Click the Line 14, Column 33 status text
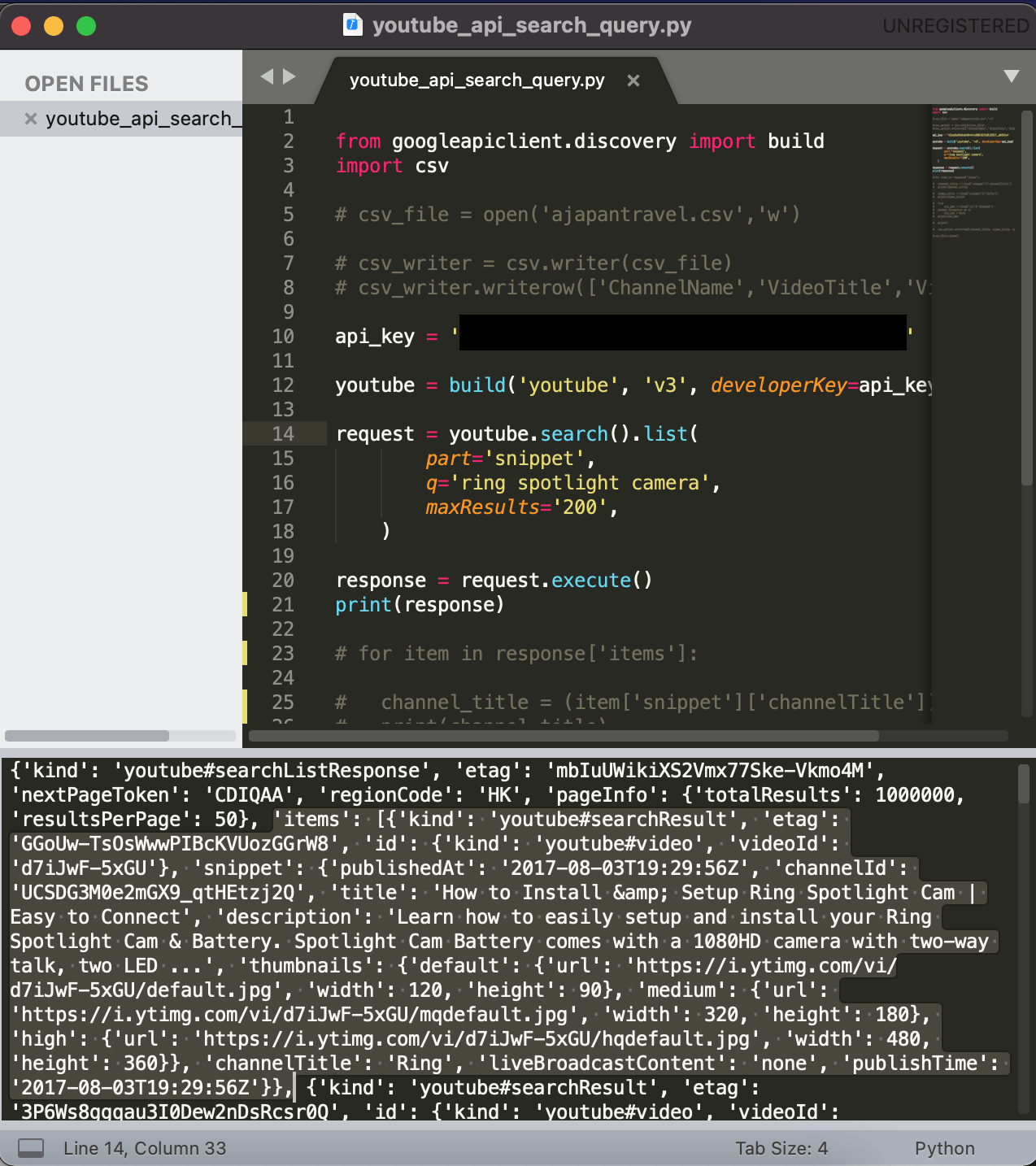 point(145,1148)
